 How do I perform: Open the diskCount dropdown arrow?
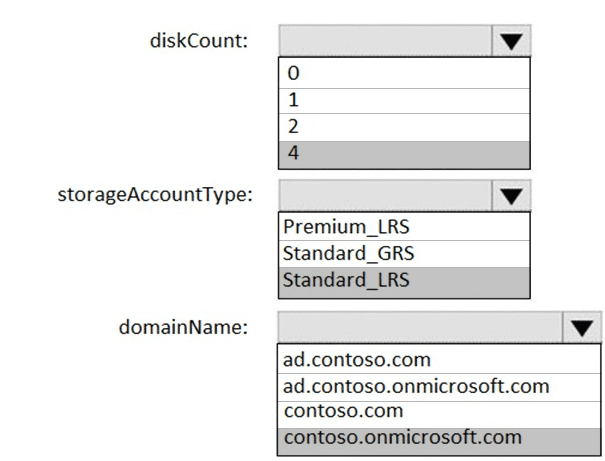[511, 41]
